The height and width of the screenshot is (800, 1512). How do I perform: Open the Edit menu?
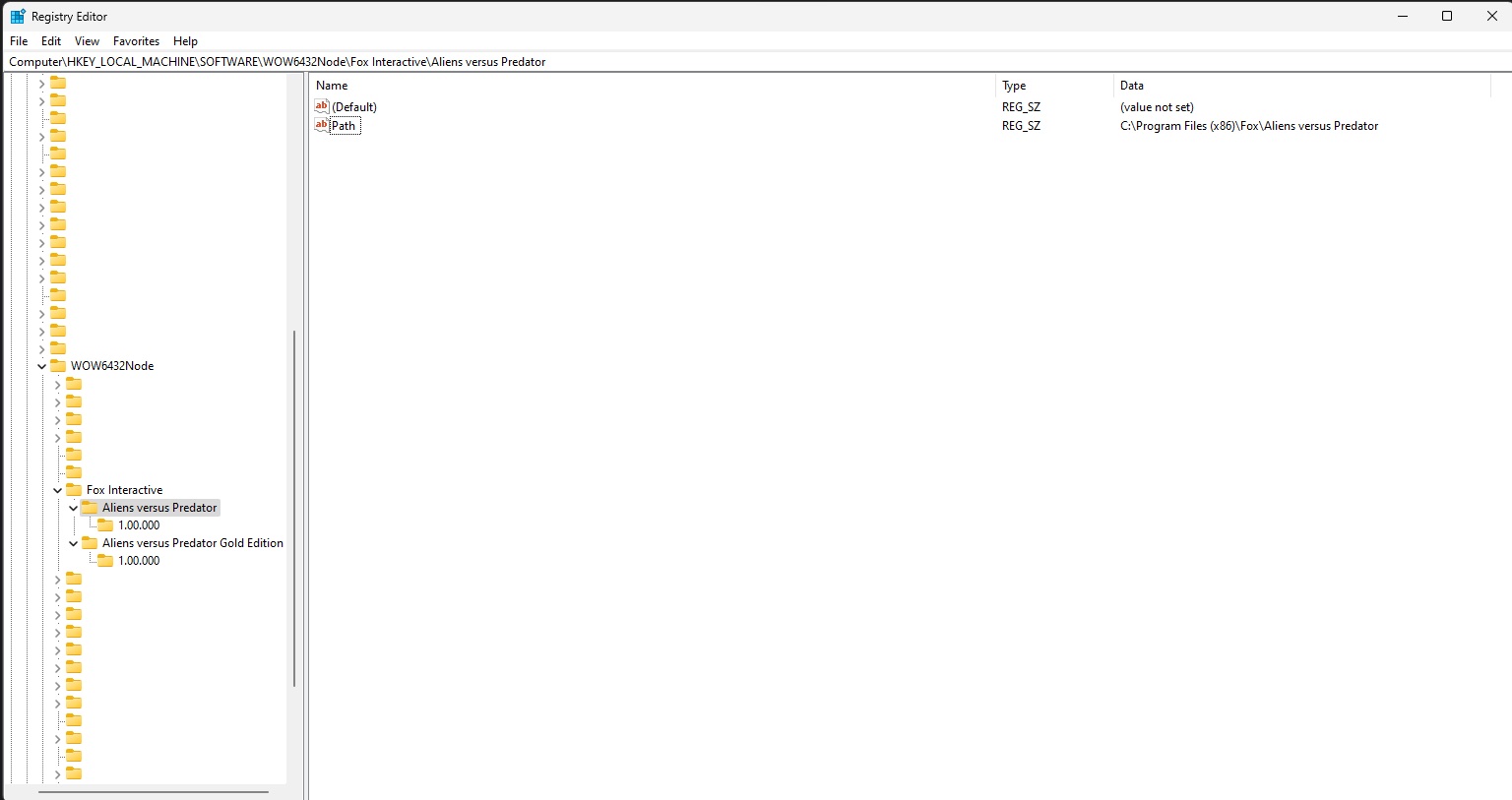tap(51, 41)
